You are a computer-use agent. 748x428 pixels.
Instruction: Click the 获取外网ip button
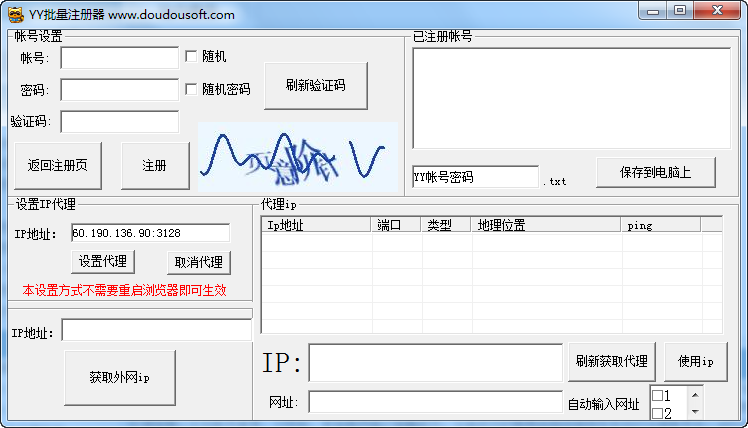coord(120,378)
